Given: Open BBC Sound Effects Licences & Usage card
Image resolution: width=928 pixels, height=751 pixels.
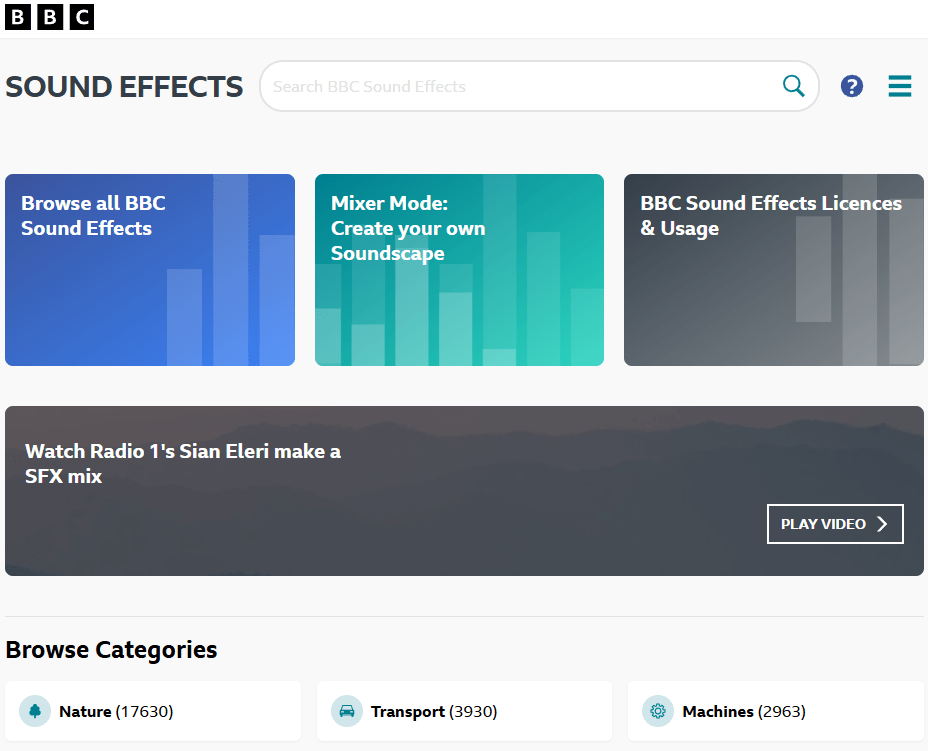Looking at the screenshot, I should [773, 270].
